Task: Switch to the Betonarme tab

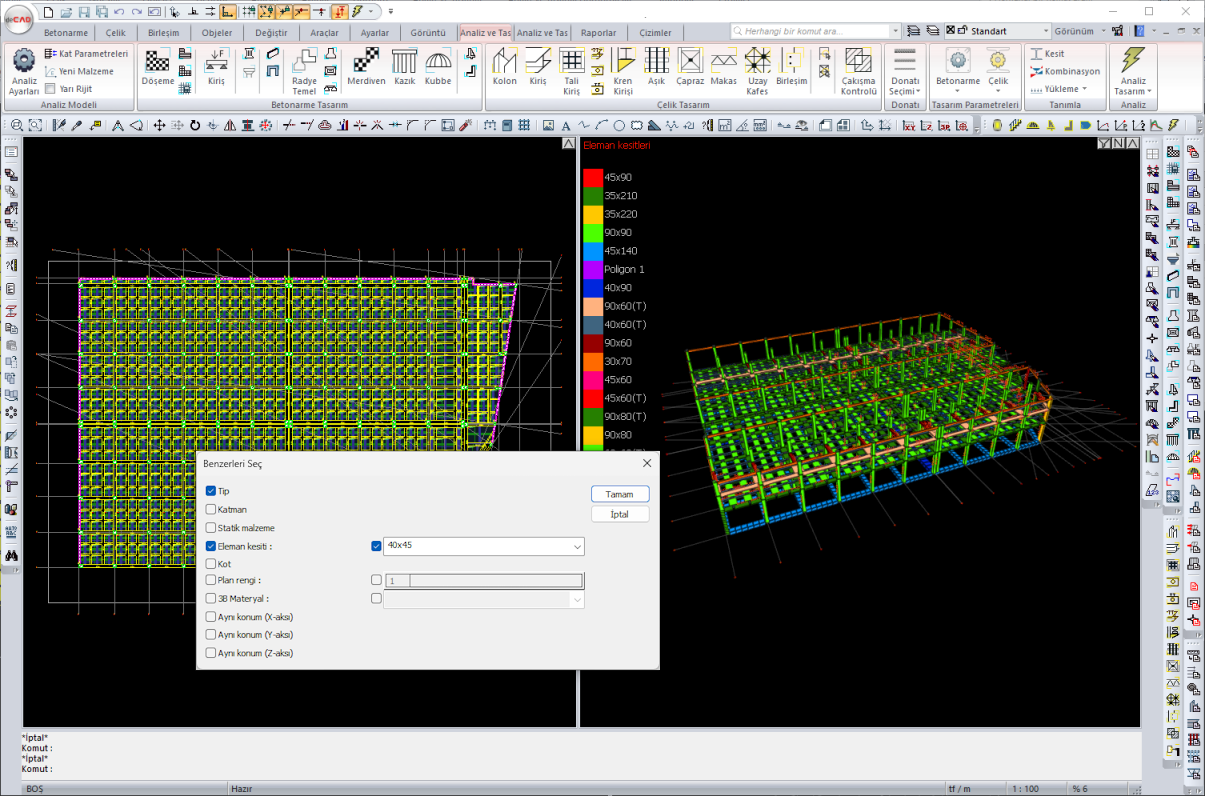Action: click(65, 32)
